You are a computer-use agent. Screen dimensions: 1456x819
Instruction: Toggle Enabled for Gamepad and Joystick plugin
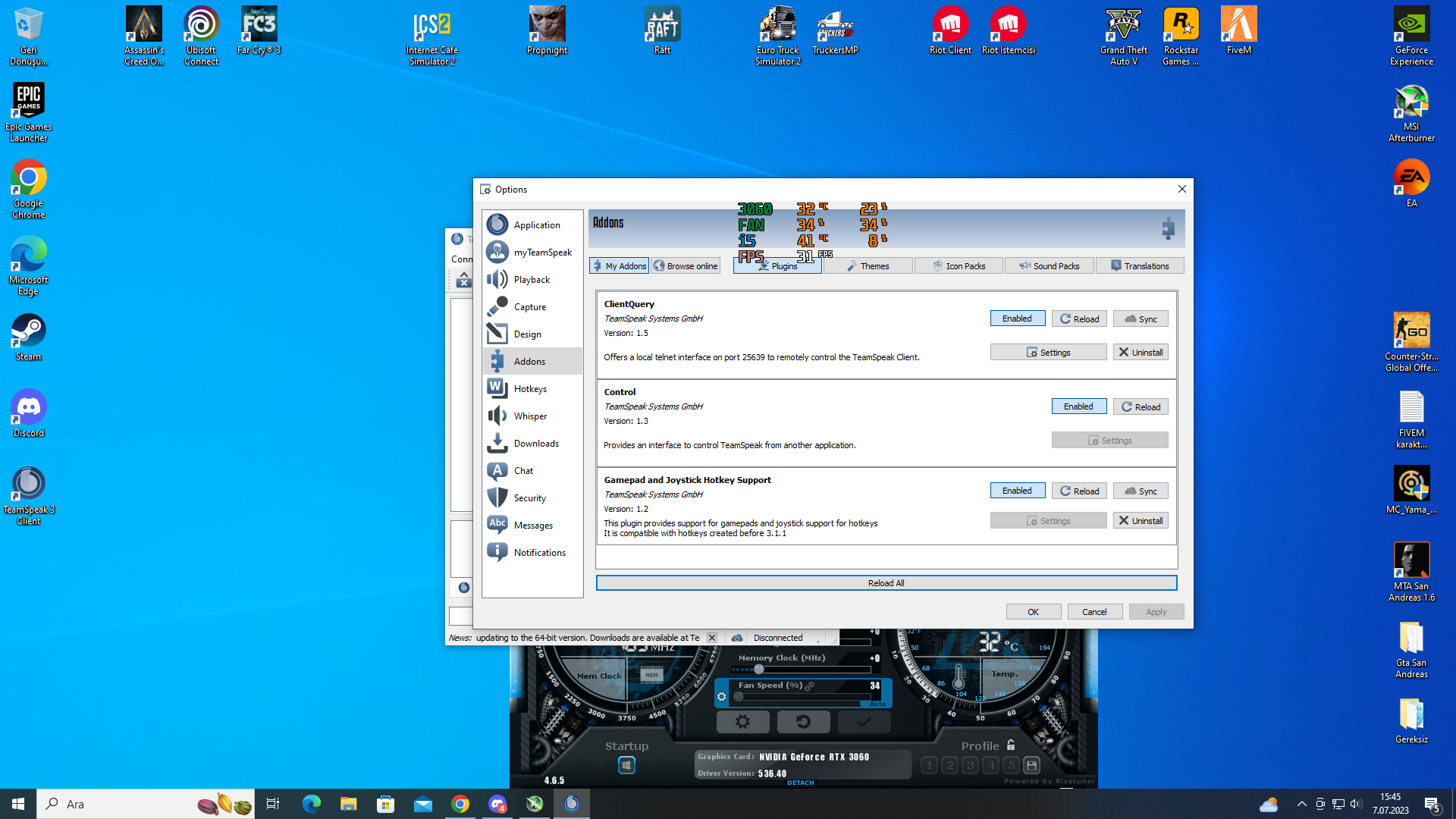coord(1017,491)
